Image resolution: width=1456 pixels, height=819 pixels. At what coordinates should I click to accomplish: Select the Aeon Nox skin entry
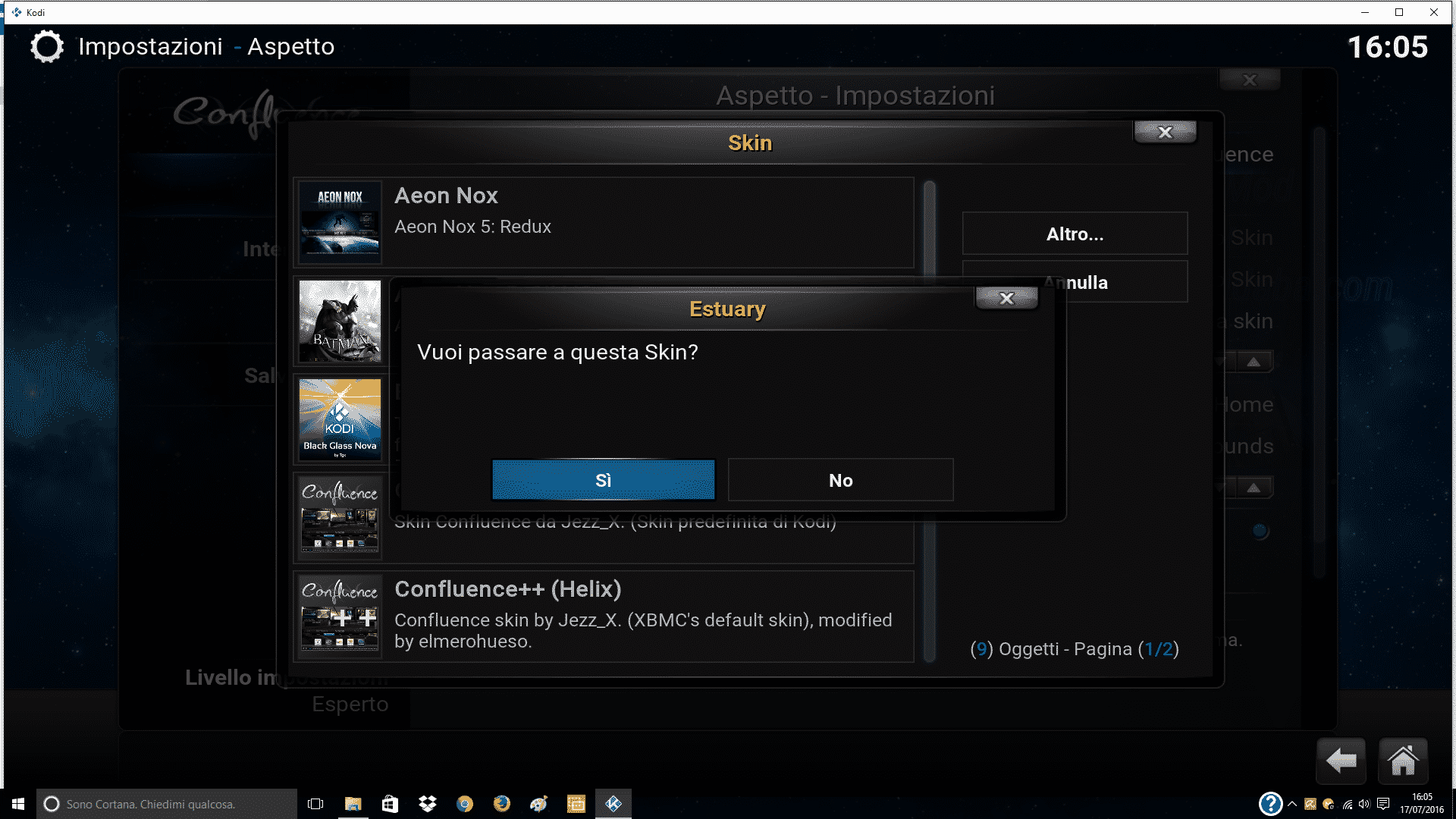click(x=604, y=222)
